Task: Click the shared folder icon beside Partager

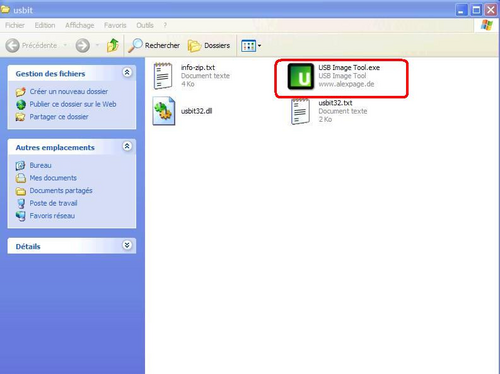Action: point(21,117)
